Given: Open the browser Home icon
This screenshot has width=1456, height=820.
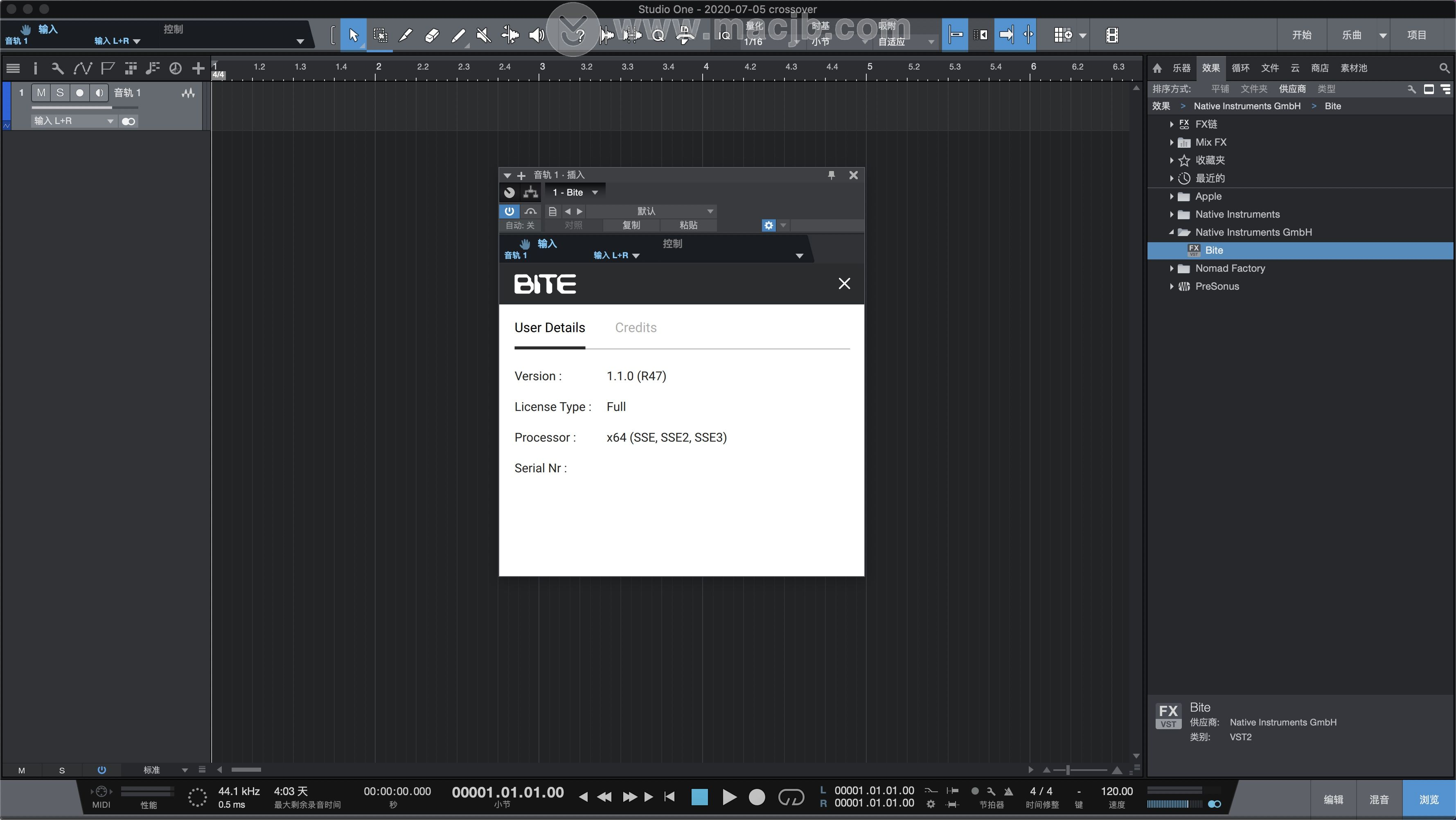Looking at the screenshot, I should [x=1157, y=68].
